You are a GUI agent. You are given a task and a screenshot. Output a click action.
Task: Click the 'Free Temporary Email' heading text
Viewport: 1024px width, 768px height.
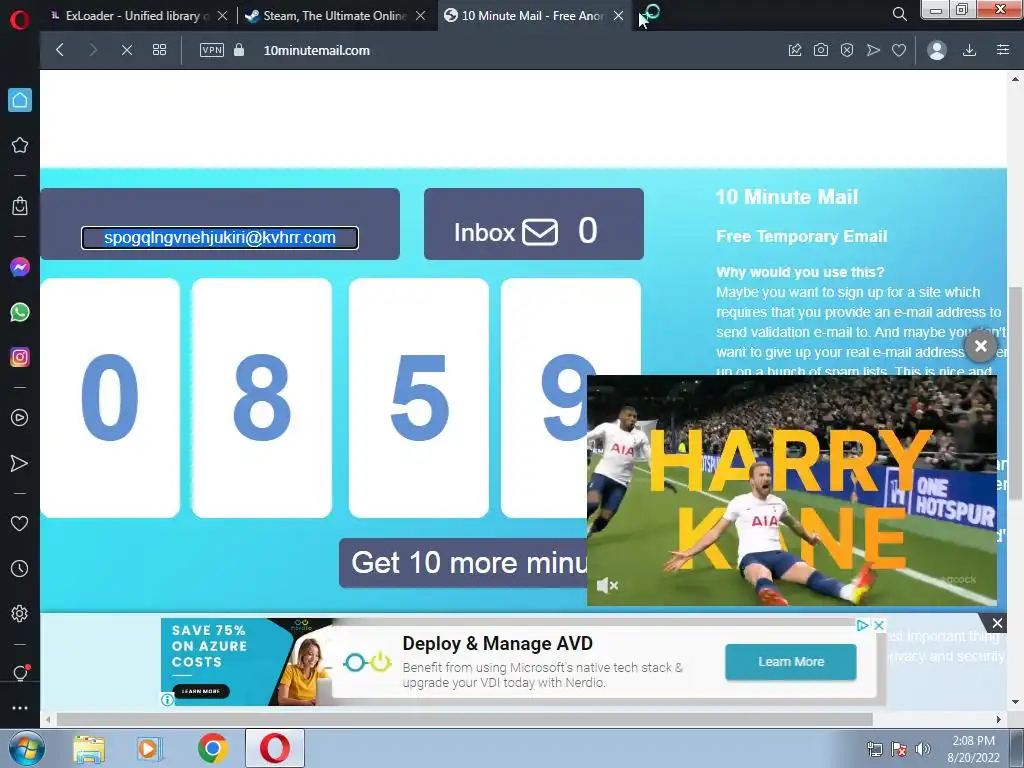(801, 236)
